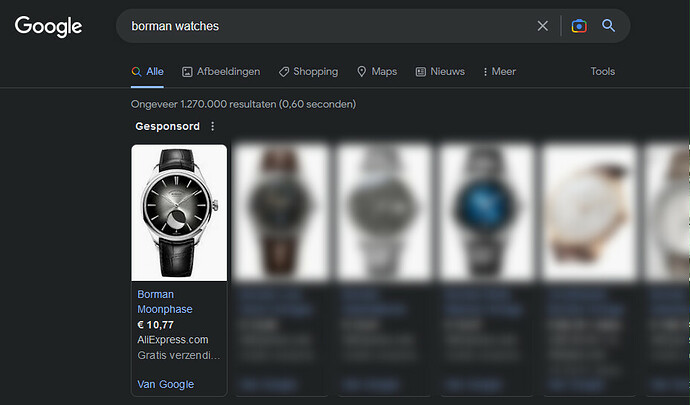Clear the search box with the X icon
Image resolution: width=690 pixels, height=405 pixels.
tap(543, 26)
